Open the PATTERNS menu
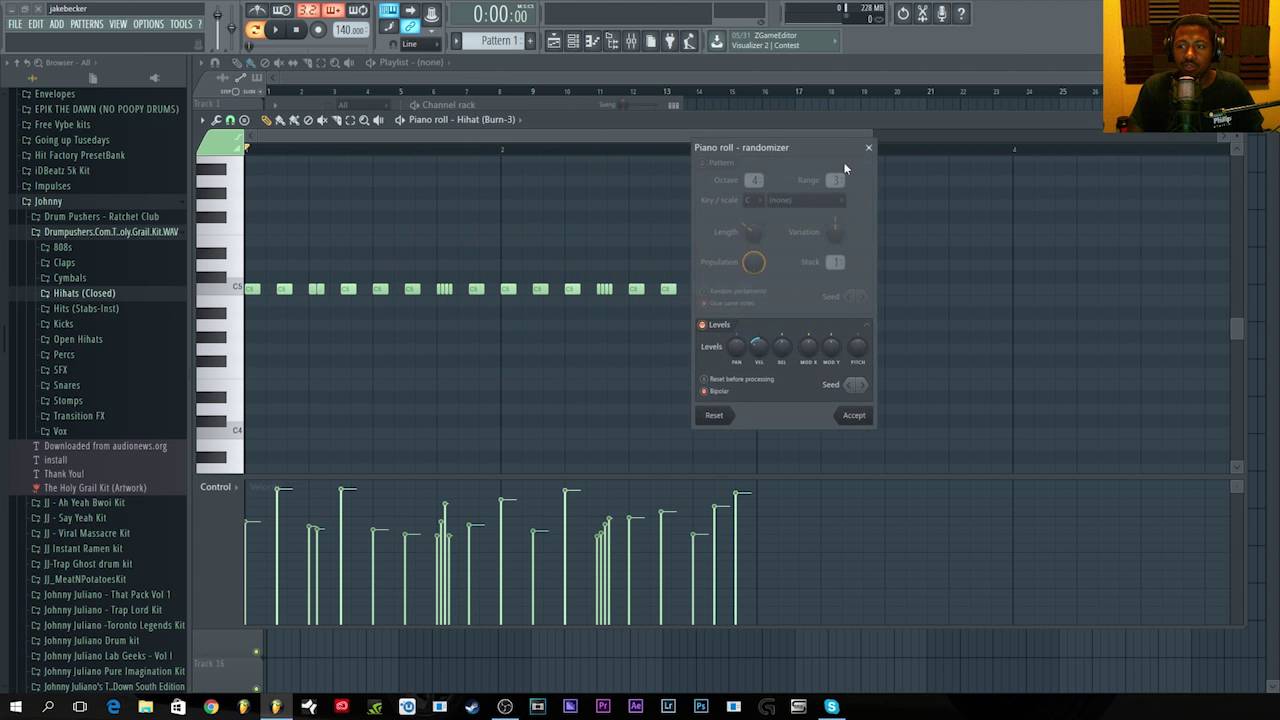Image resolution: width=1280 pixels, height=720 pixels. (x=87, y=24)
